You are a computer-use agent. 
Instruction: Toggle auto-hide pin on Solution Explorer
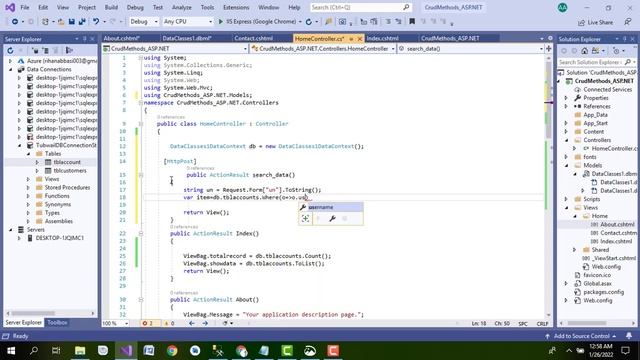624,39
